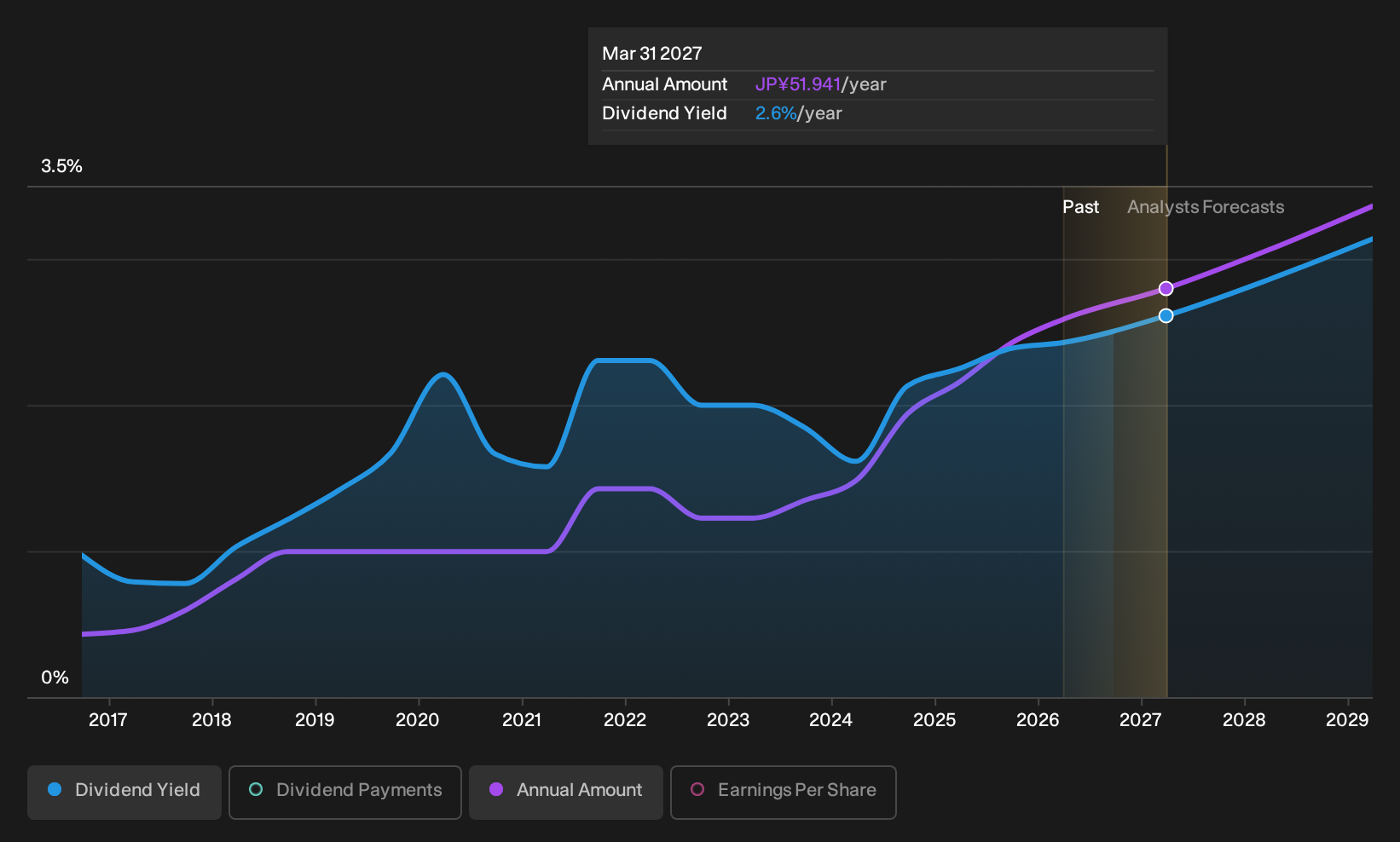Click the 2022 x-axis year label
This screenshot has width=1400, height=842.
tap(625, 720)
